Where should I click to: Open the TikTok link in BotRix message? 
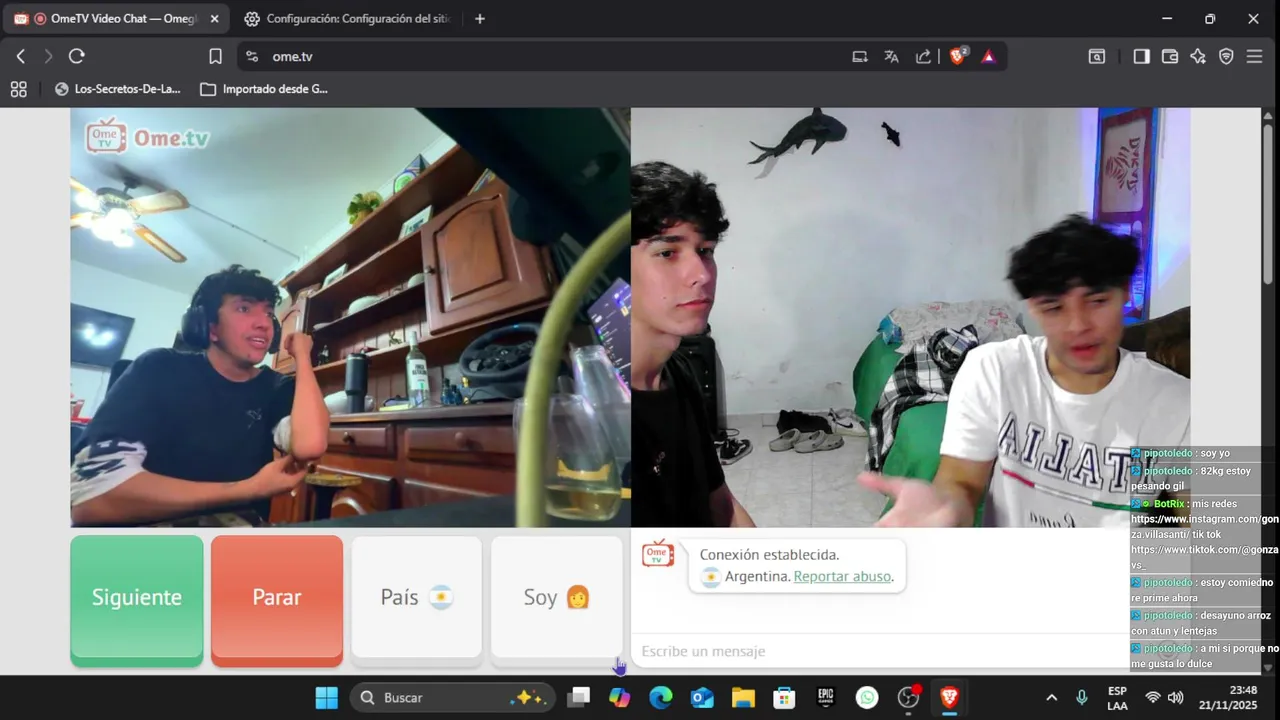pos(1205,557)
